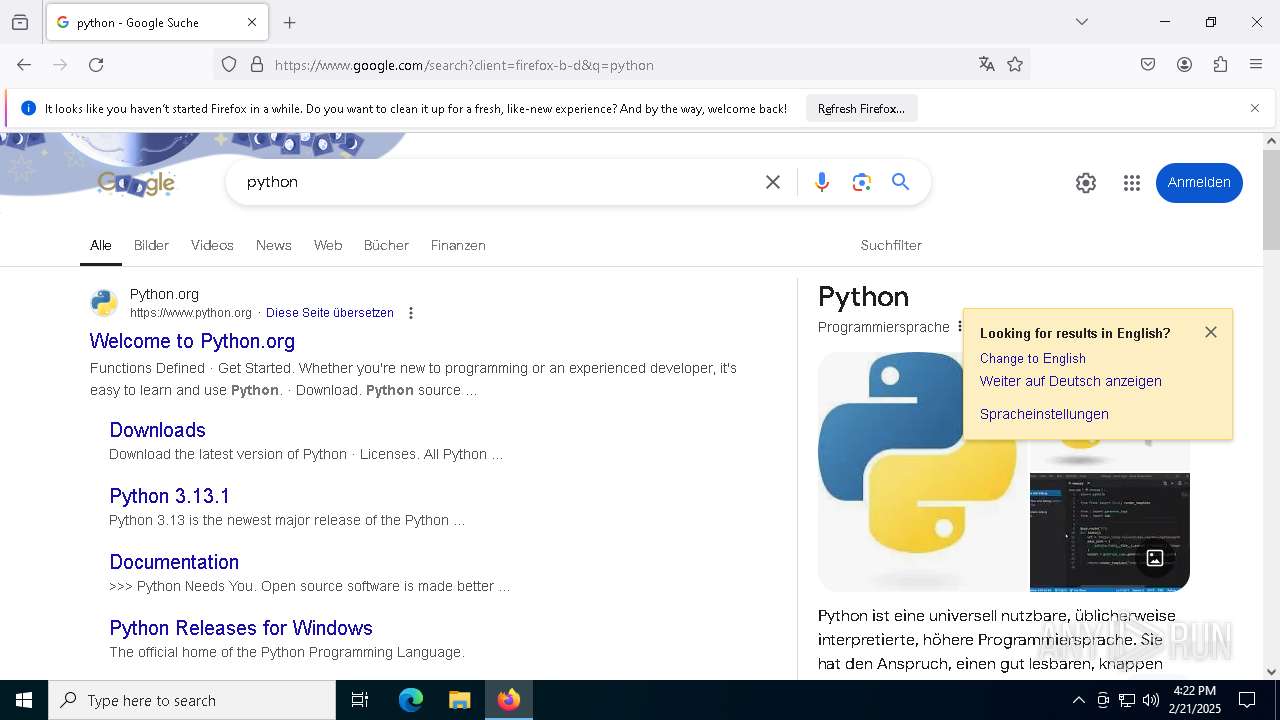Open Google quick settings gear
The width and height of the screenshot is (1280, 720).
1086,183
